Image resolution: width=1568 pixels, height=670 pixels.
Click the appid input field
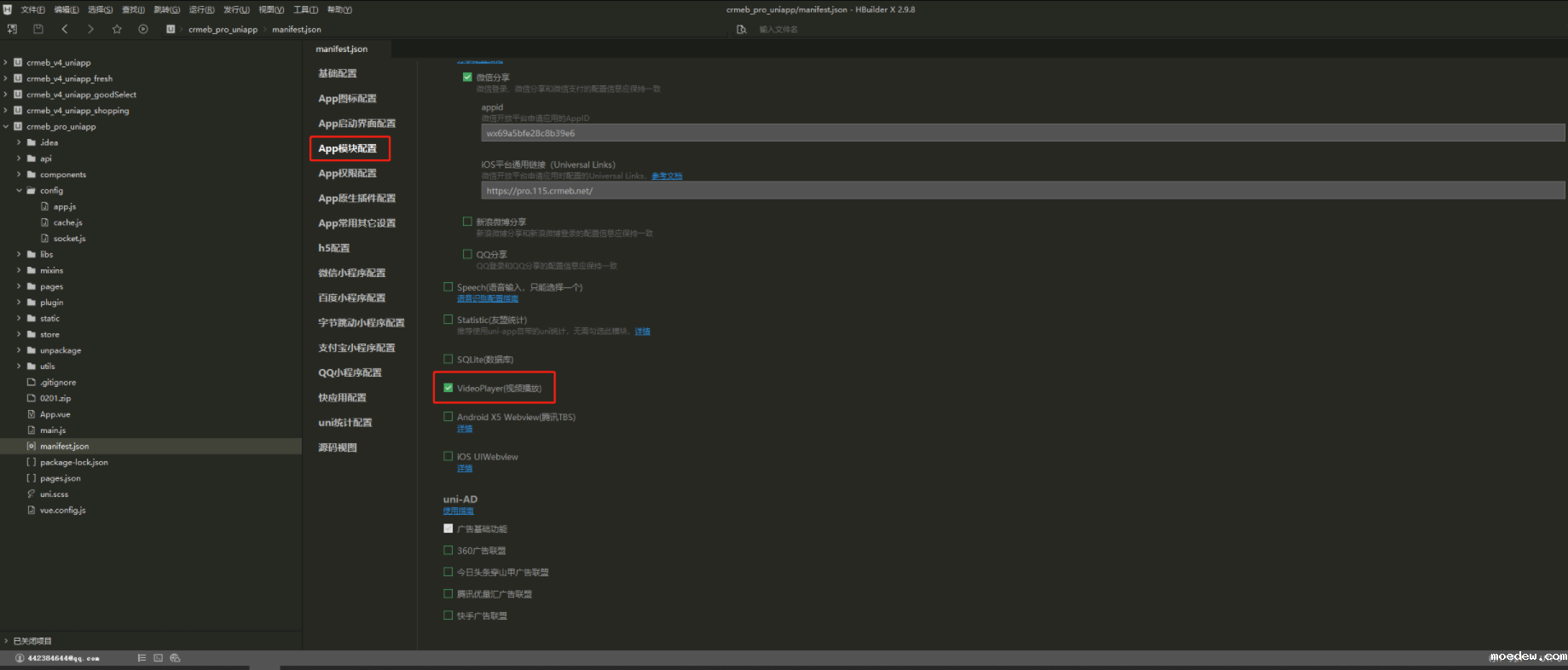(1022, 133)
